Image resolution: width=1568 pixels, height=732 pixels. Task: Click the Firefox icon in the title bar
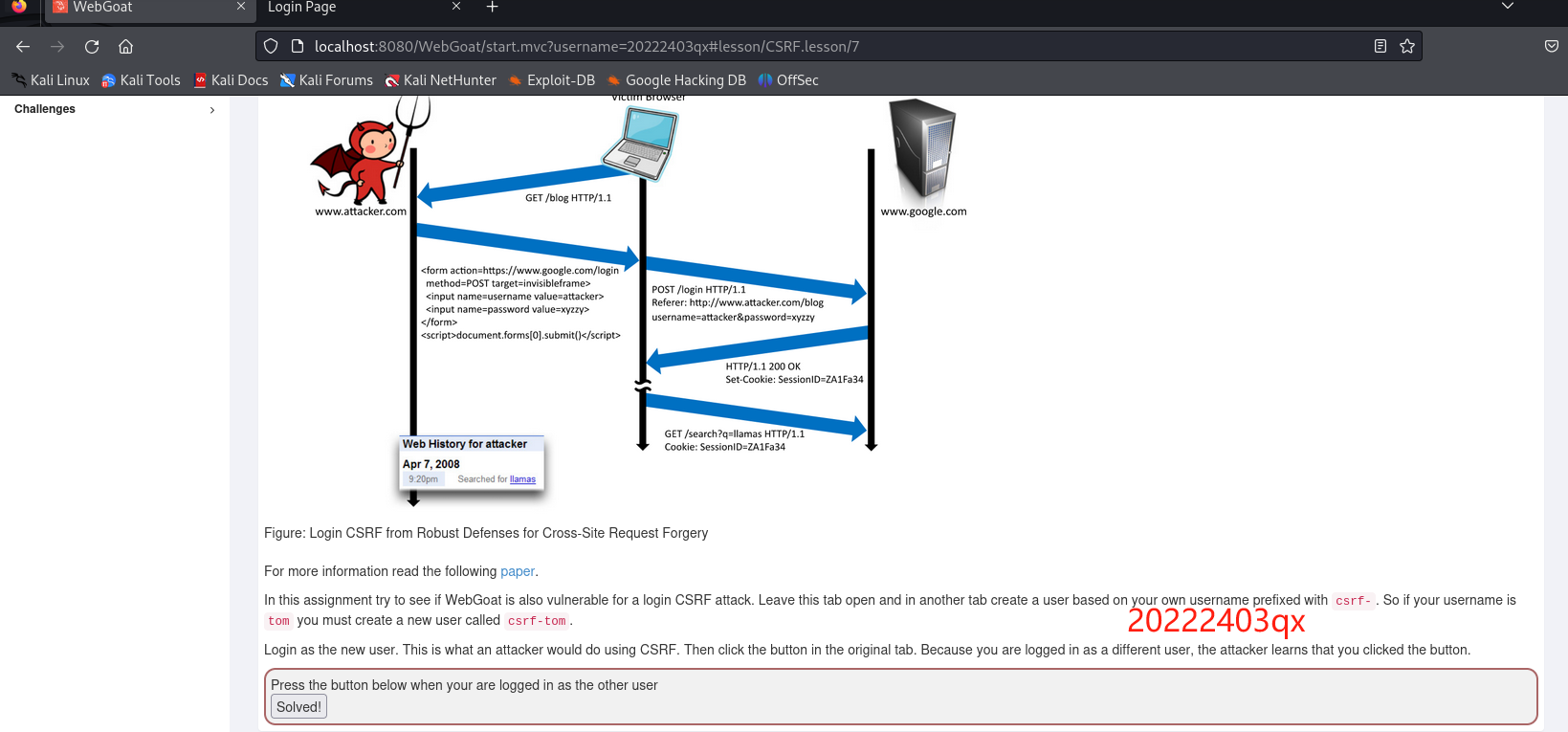pos(19,7)
